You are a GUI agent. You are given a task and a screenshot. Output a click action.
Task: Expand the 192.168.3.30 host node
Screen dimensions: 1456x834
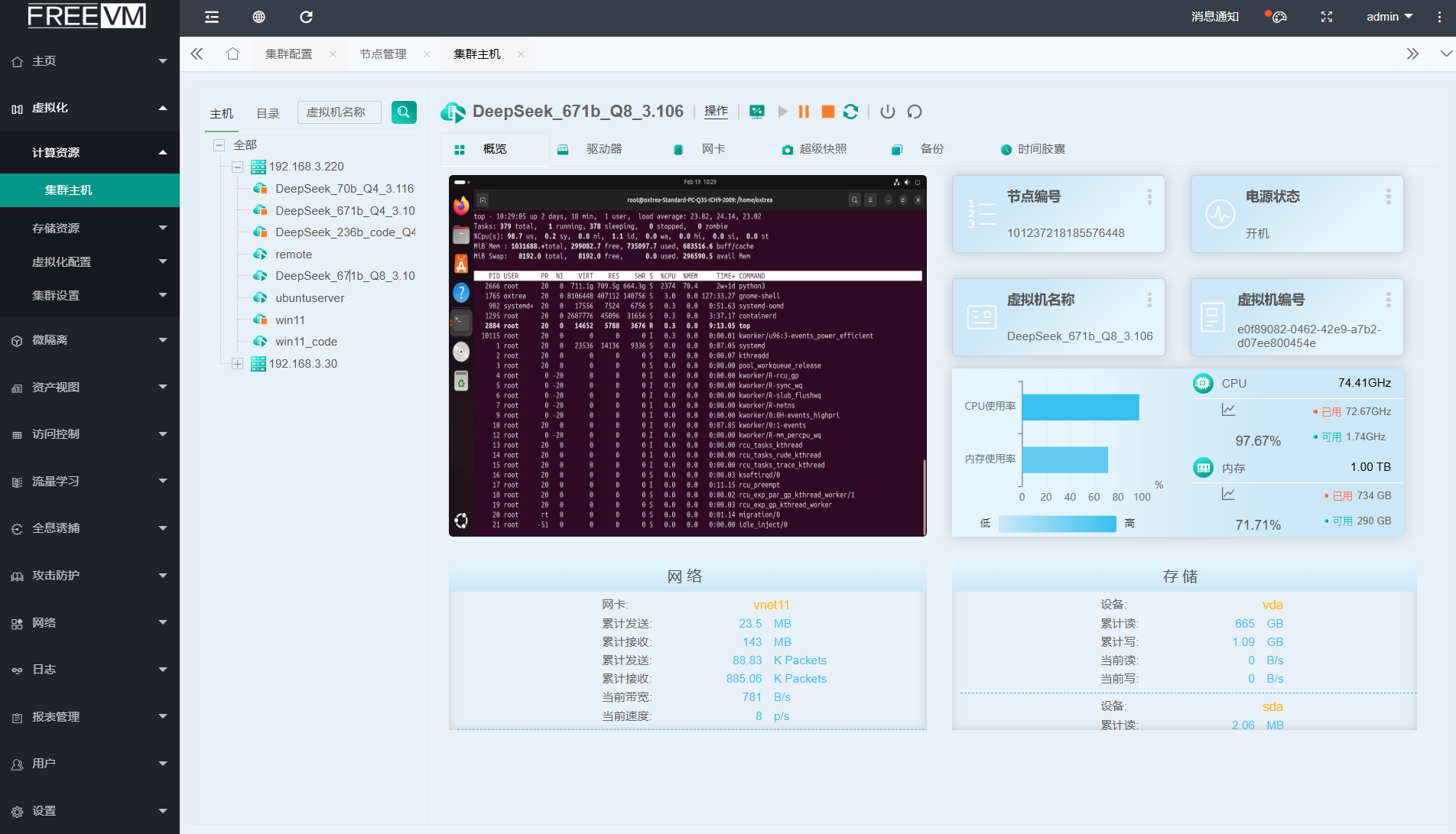click(238, 364)
